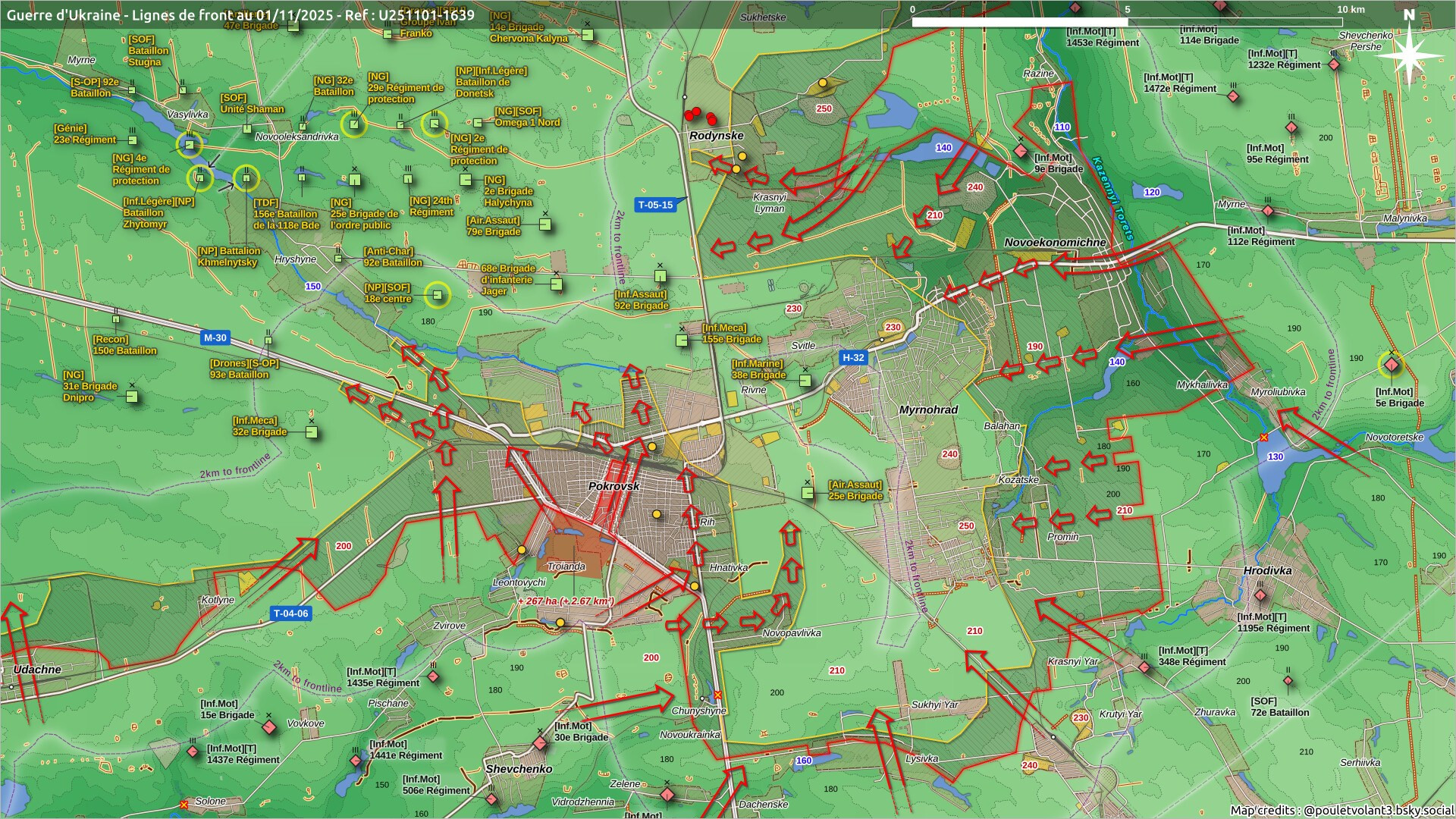1456x819 pixels.
Task: Click the 348e Régiment red diamond marker
Action: click(1144, 667)
